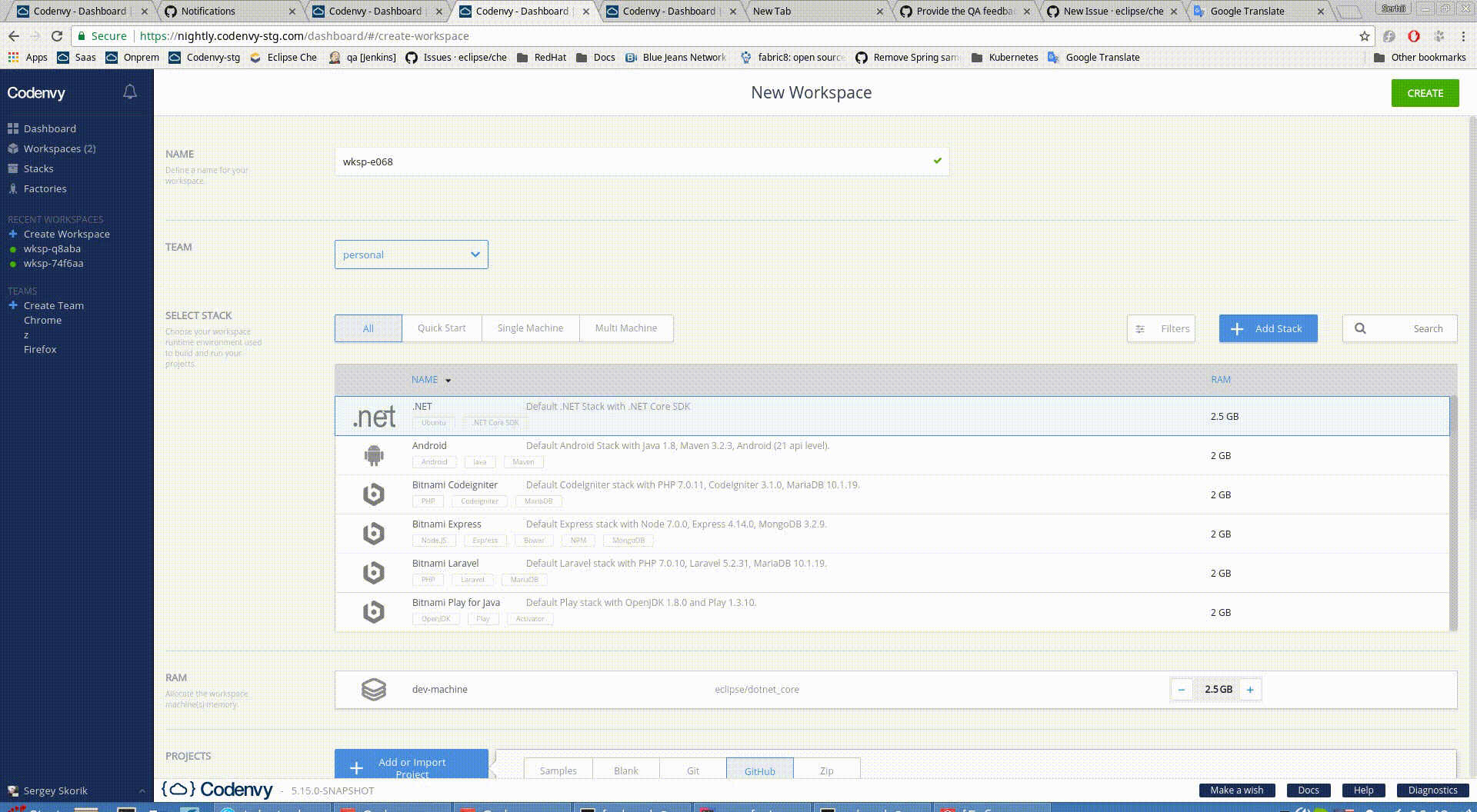
Task: Click the secure lock icon in address bar
Action: coord(82,36)
